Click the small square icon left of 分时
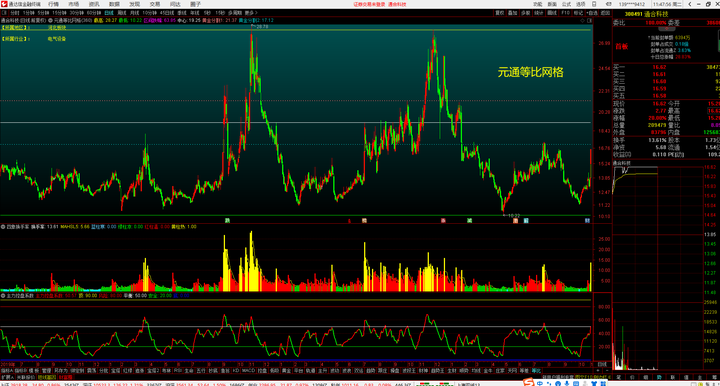 pyautogui.click(x=4, y=13)
